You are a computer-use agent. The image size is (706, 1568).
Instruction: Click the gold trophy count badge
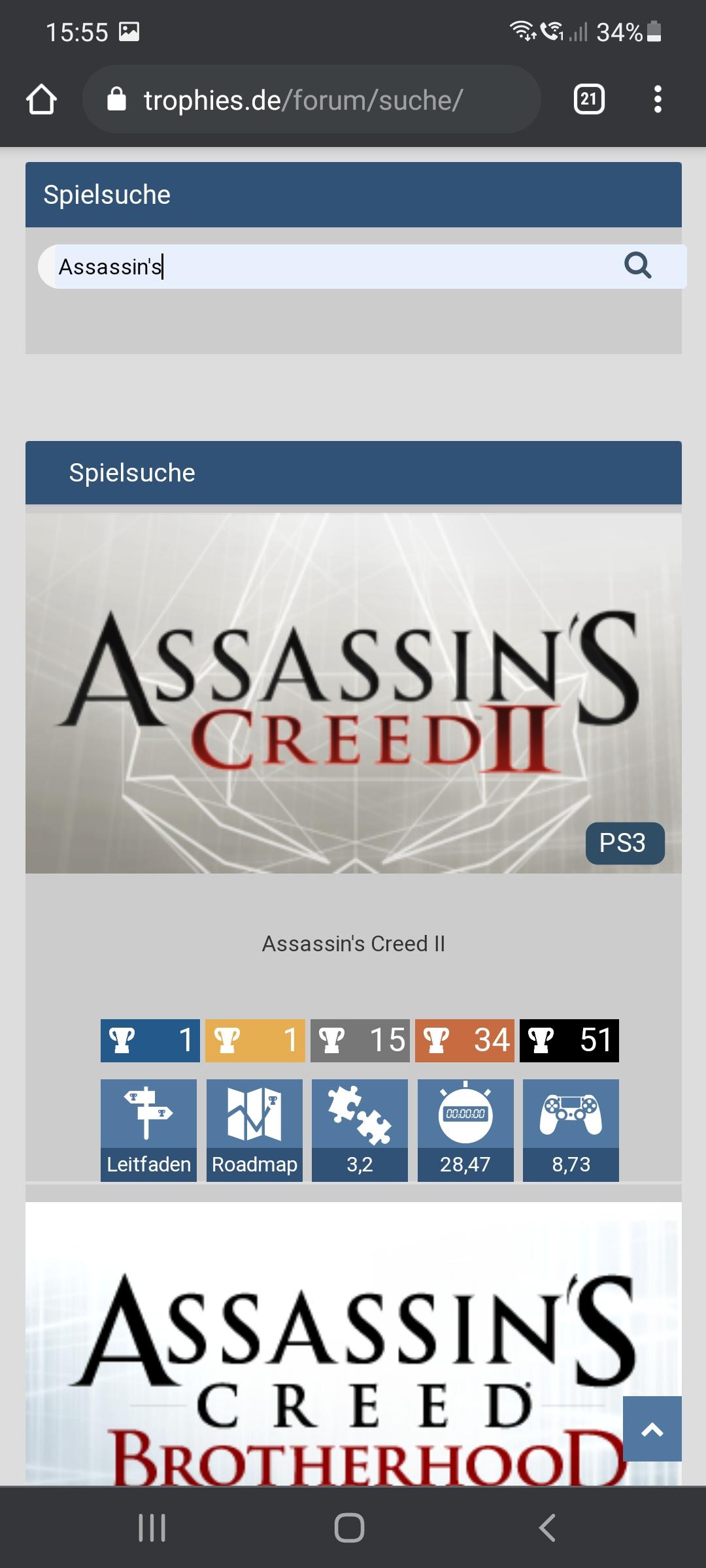[x=255, y=1040]
